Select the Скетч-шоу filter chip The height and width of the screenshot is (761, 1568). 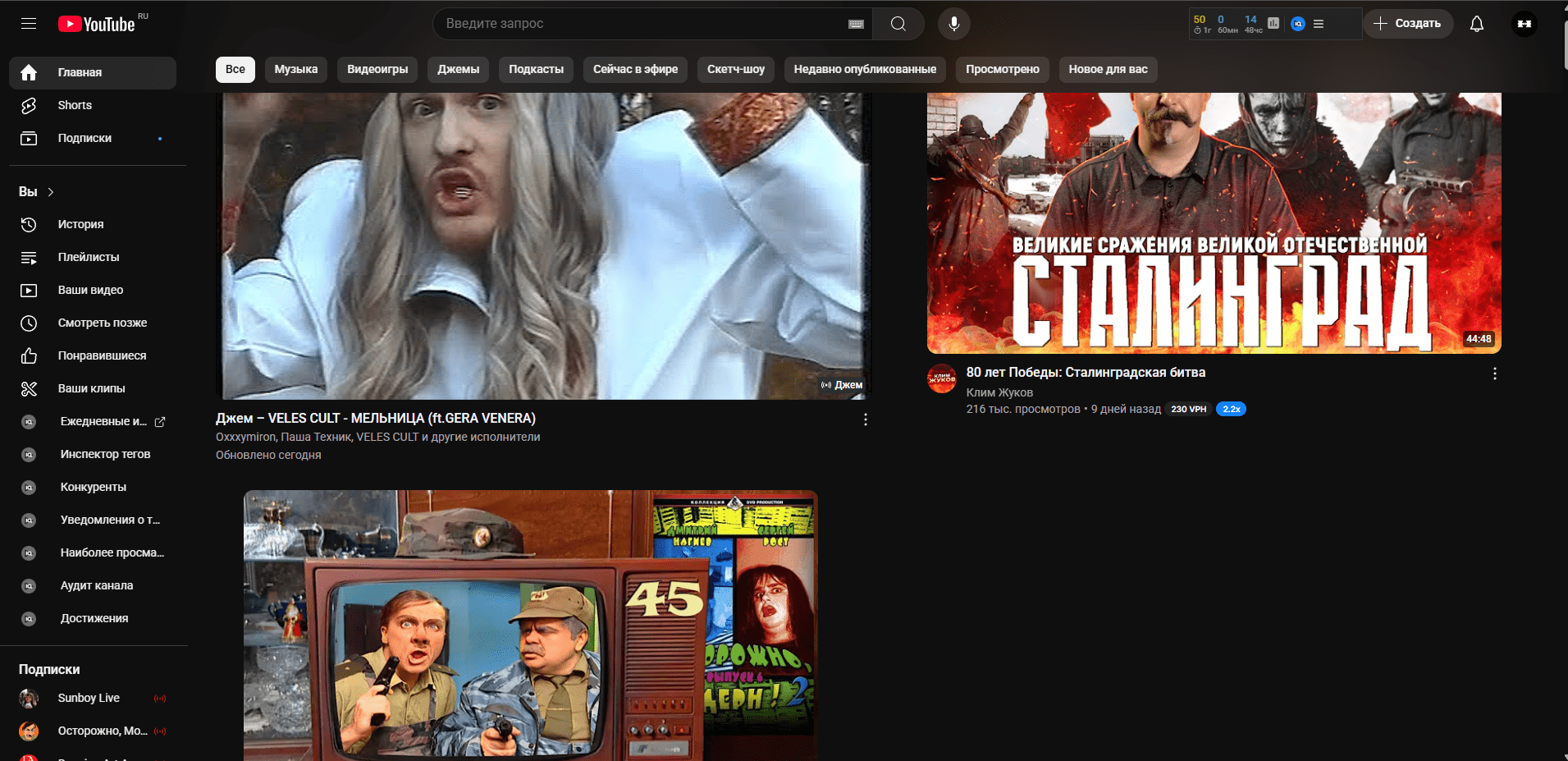click(x=736, y=69)
